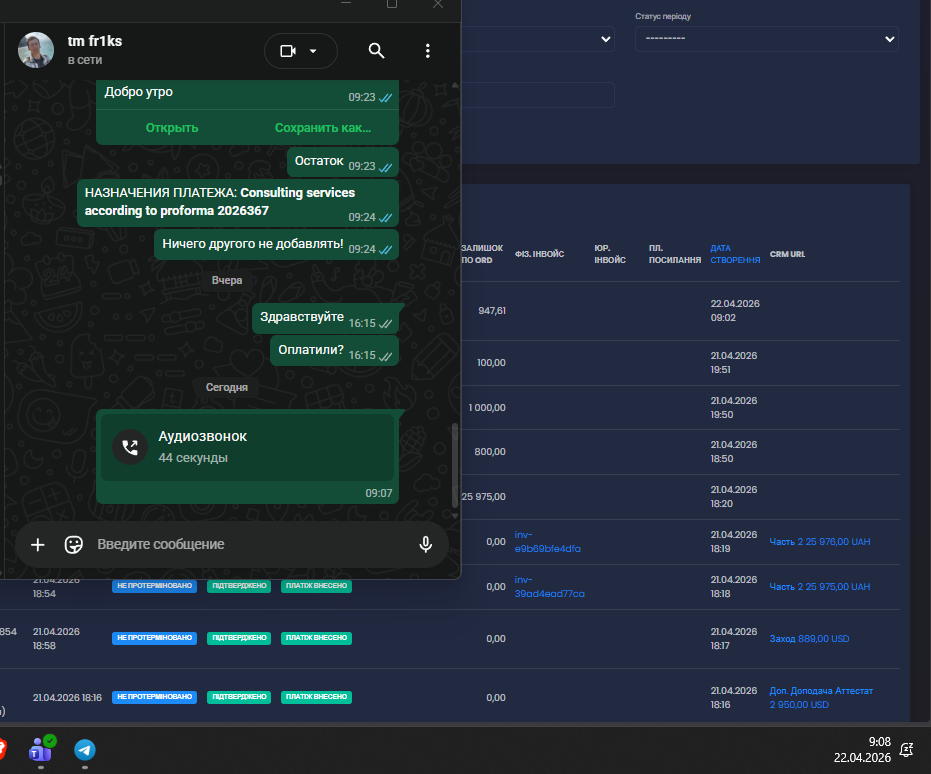
Task: Open CRM link Заход 889,00 USD
Action: tap(809, 639)
